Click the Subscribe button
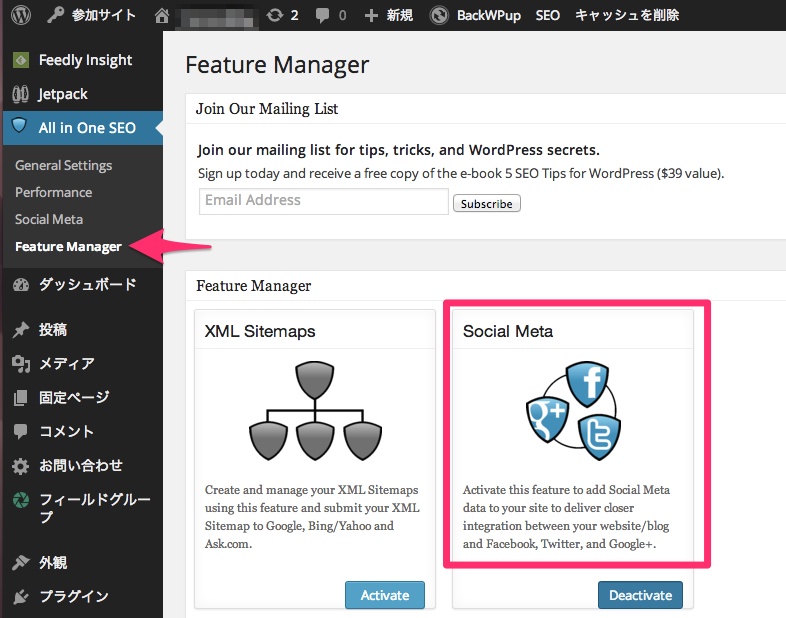The image size is (786, 618). pyautogui.click(x=487, y=203)
